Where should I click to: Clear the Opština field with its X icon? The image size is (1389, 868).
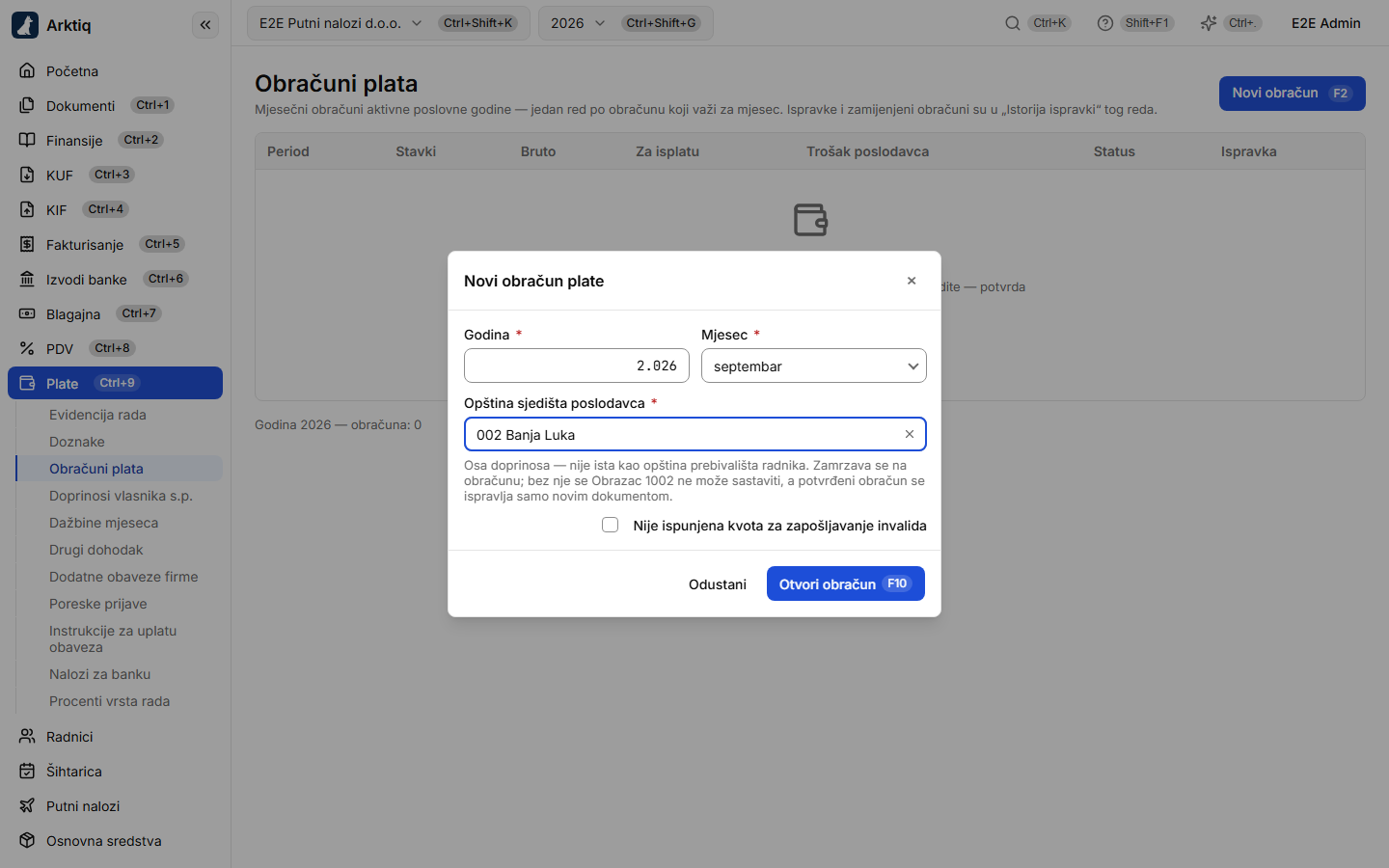point(909,434)
